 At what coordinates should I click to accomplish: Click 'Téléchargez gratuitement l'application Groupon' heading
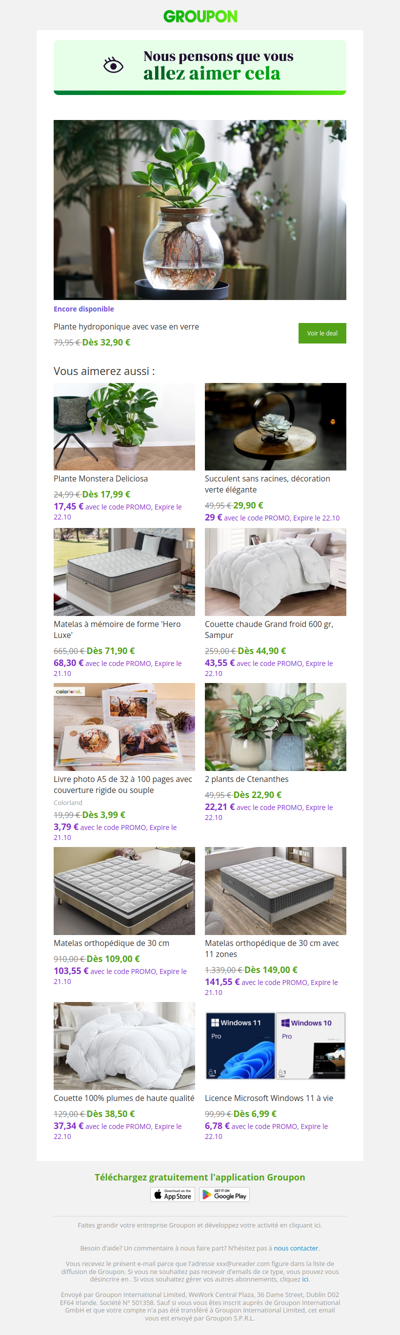[x=200, y=1177]
